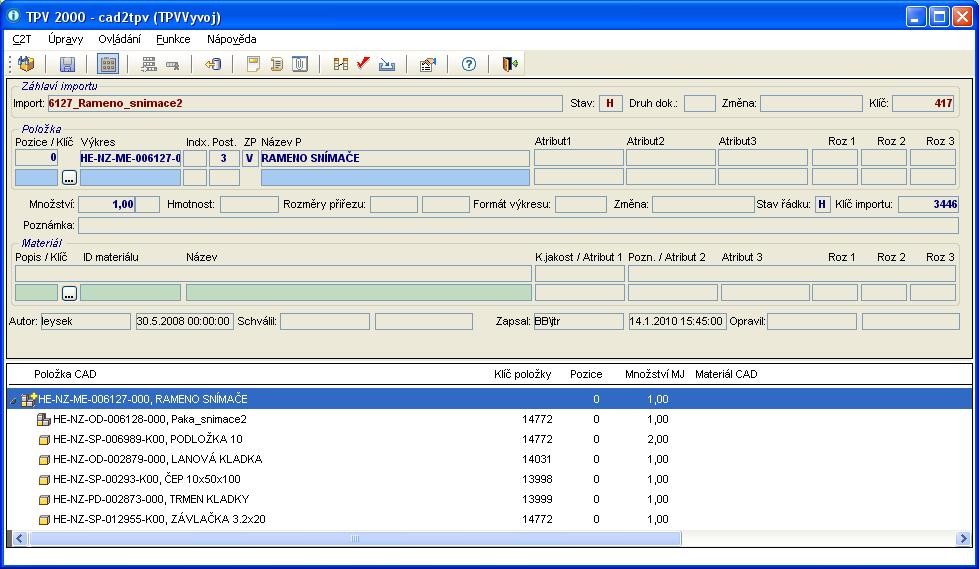Click the assembly icon of Paka_snimace2
Screen dimensions: 979x569
click(44, 420)
